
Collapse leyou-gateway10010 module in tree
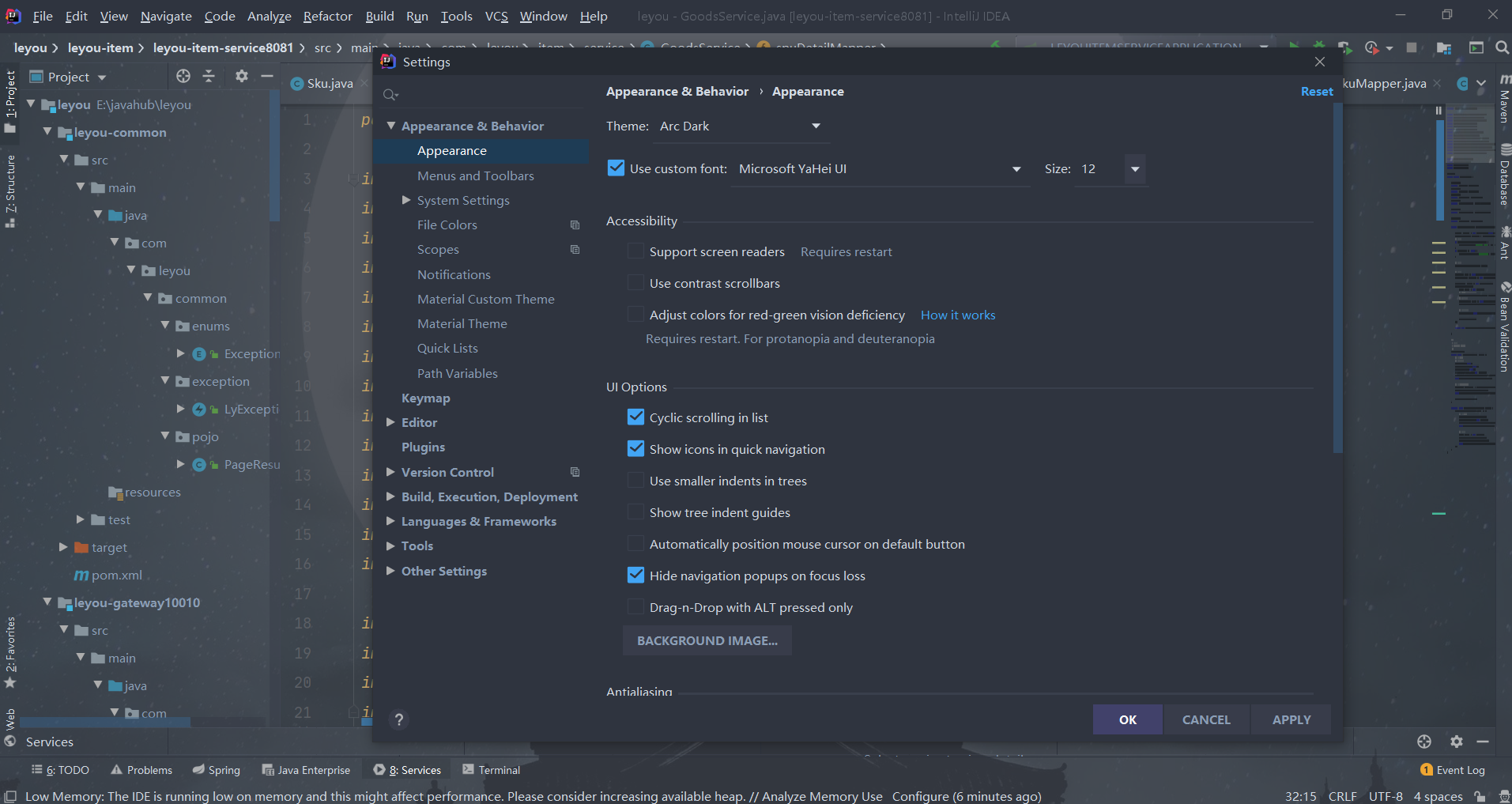[47, 602]
